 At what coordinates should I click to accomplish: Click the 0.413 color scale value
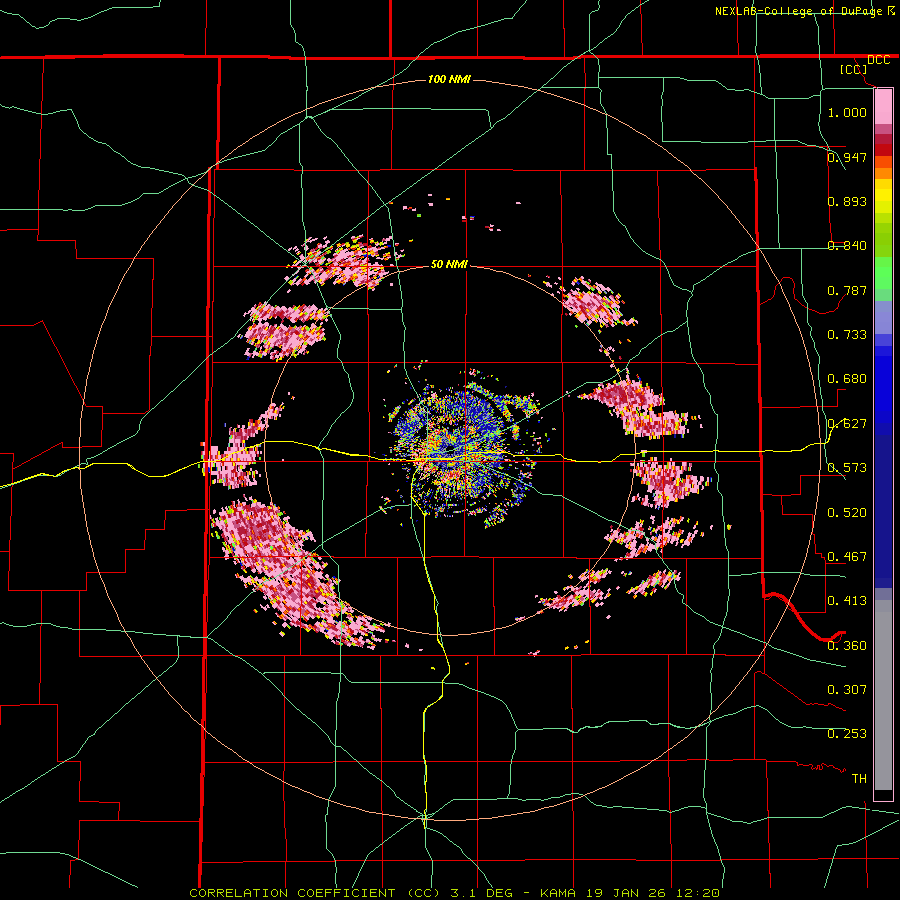[847, 600]
